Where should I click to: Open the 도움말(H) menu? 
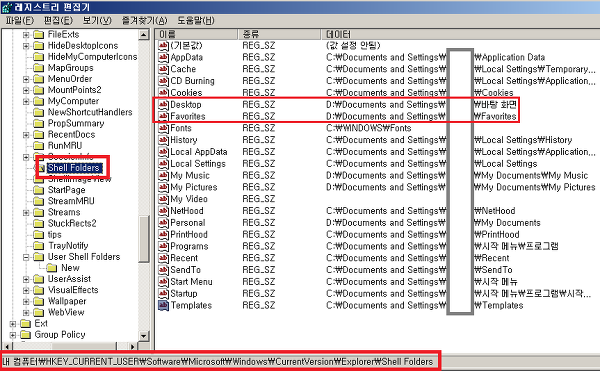pos(196,20)
